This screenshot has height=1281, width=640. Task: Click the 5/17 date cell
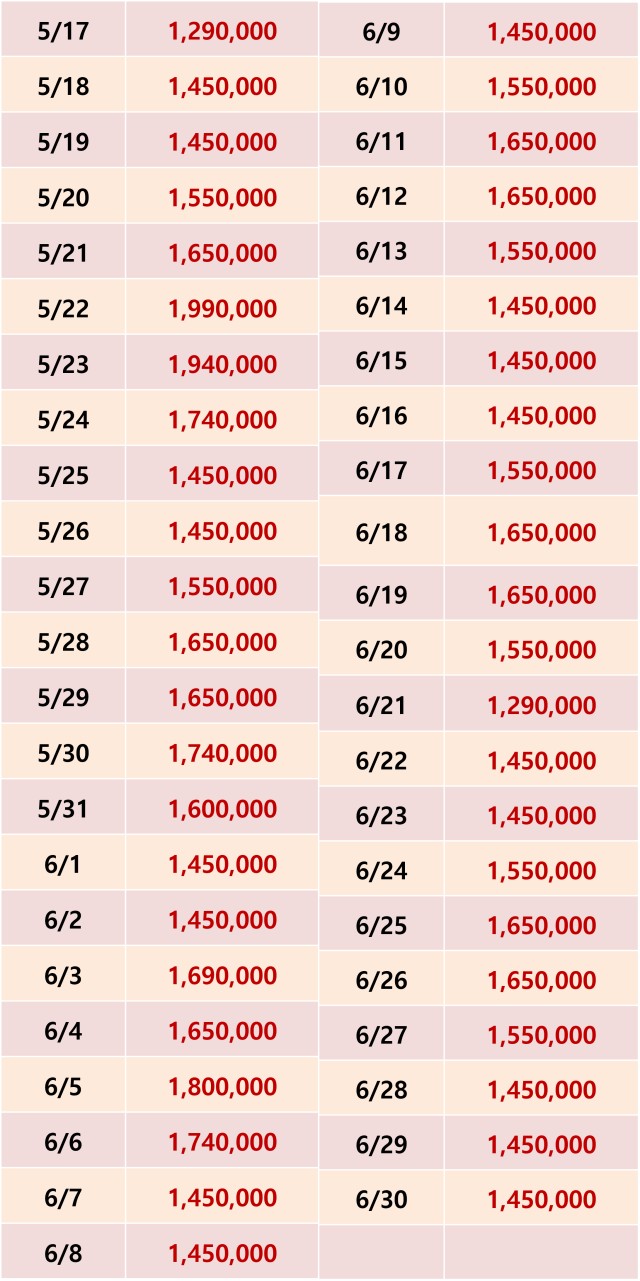(x=63, y=31)
